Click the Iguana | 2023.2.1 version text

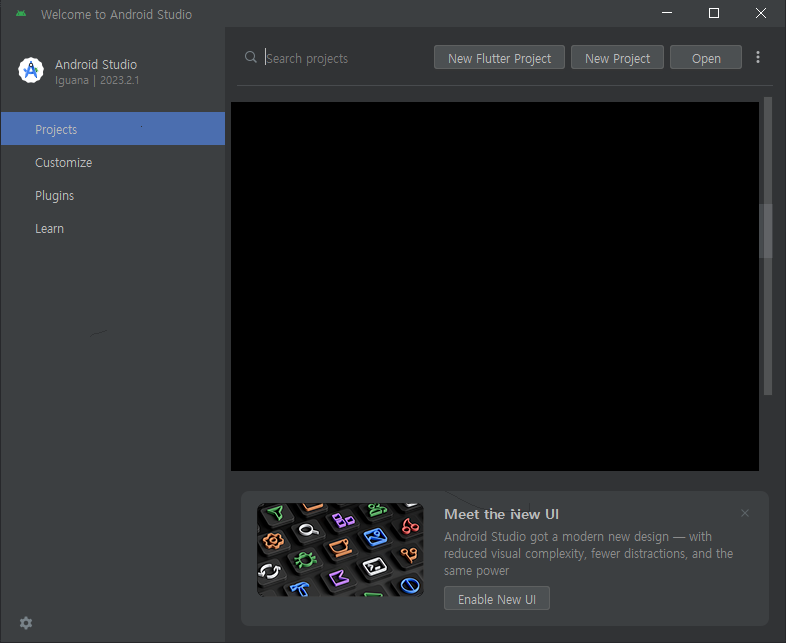pos(97,80)
